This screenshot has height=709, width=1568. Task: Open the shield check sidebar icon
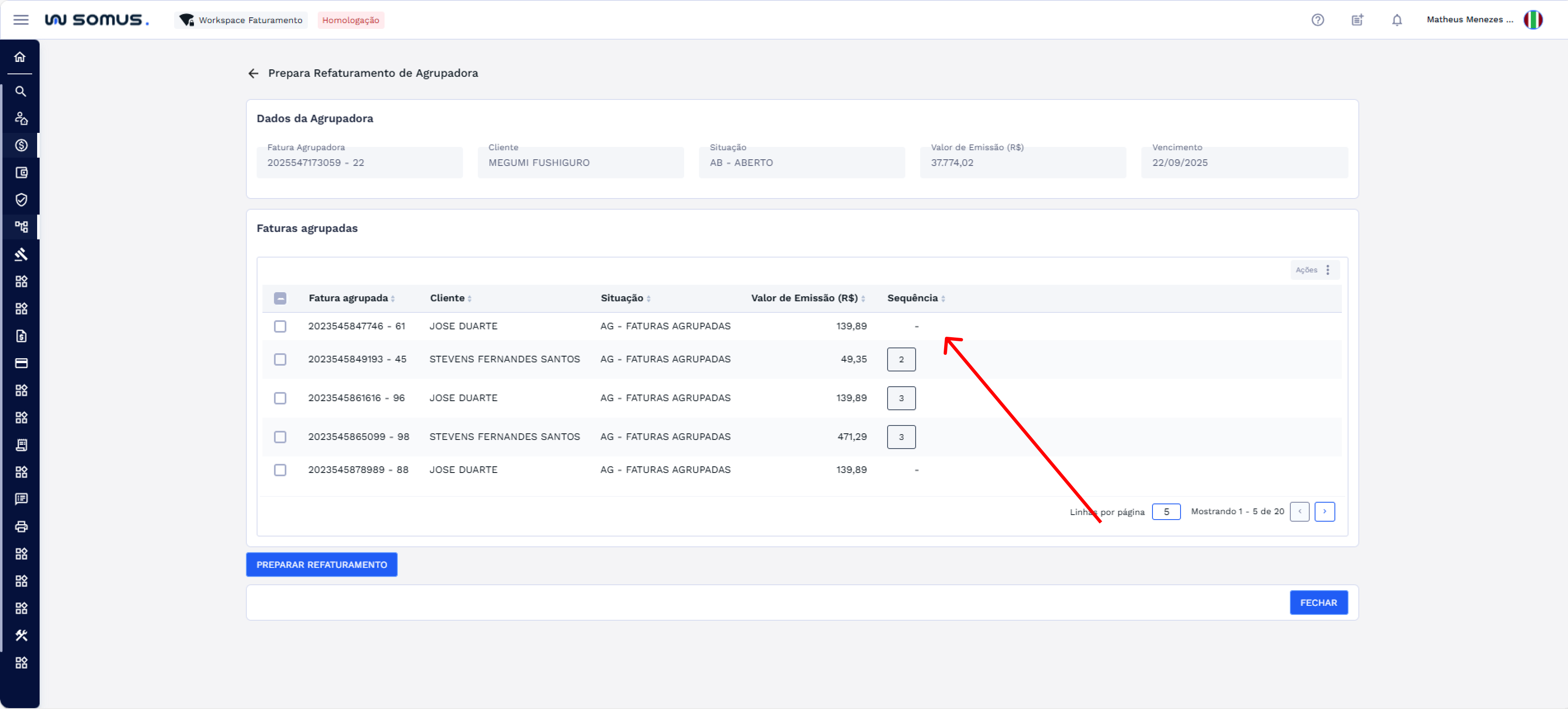[x=21, y=200]
